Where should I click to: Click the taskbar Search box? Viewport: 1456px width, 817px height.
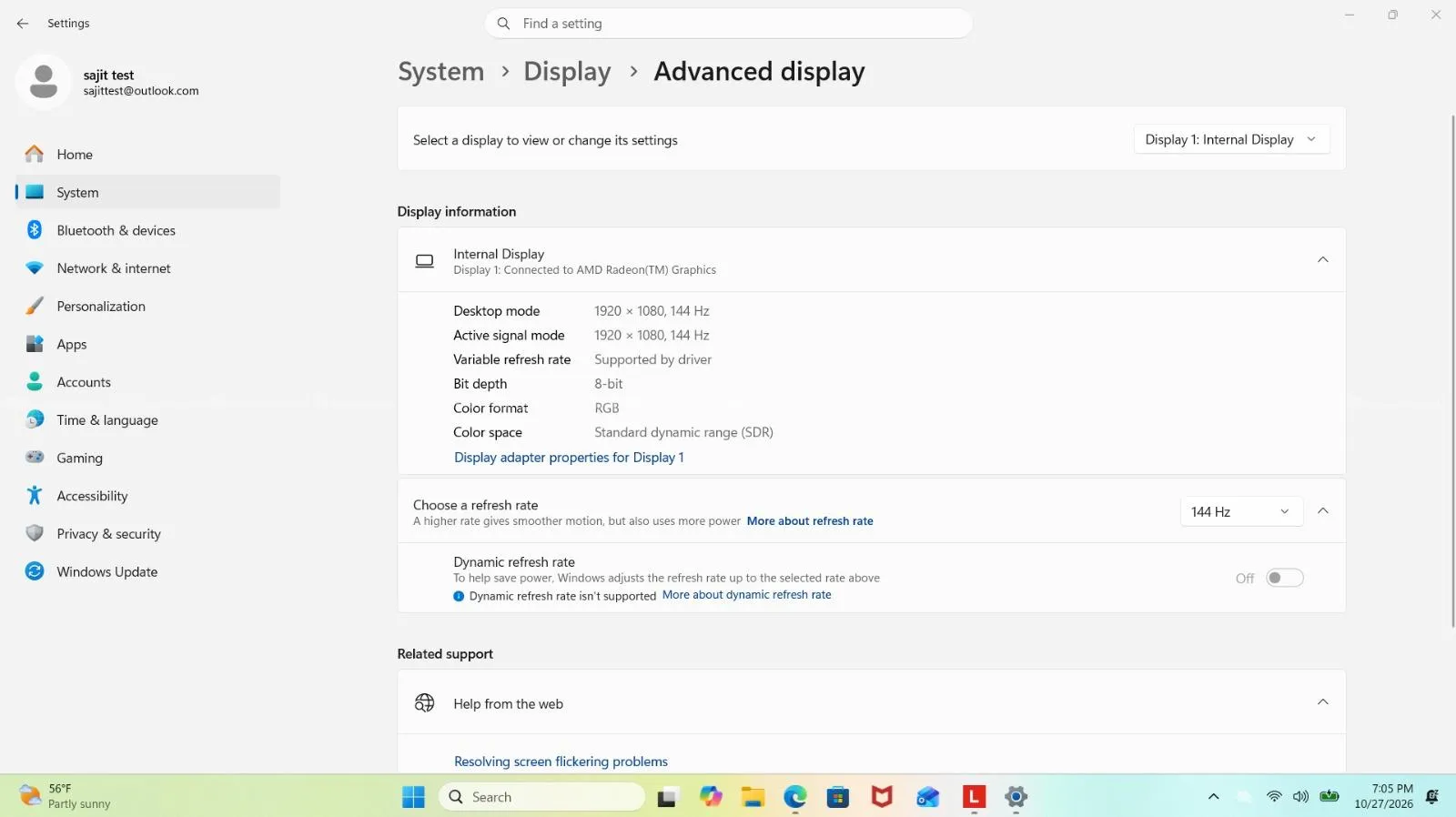pyautogui.click(x=541, y=797)
